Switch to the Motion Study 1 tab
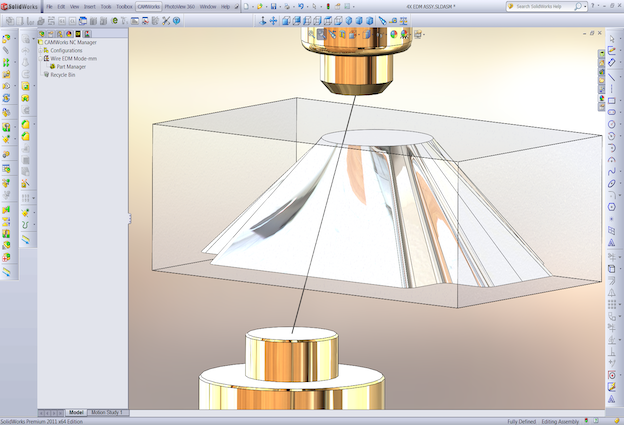Screen dimensions: 624x425 (107, 412)
